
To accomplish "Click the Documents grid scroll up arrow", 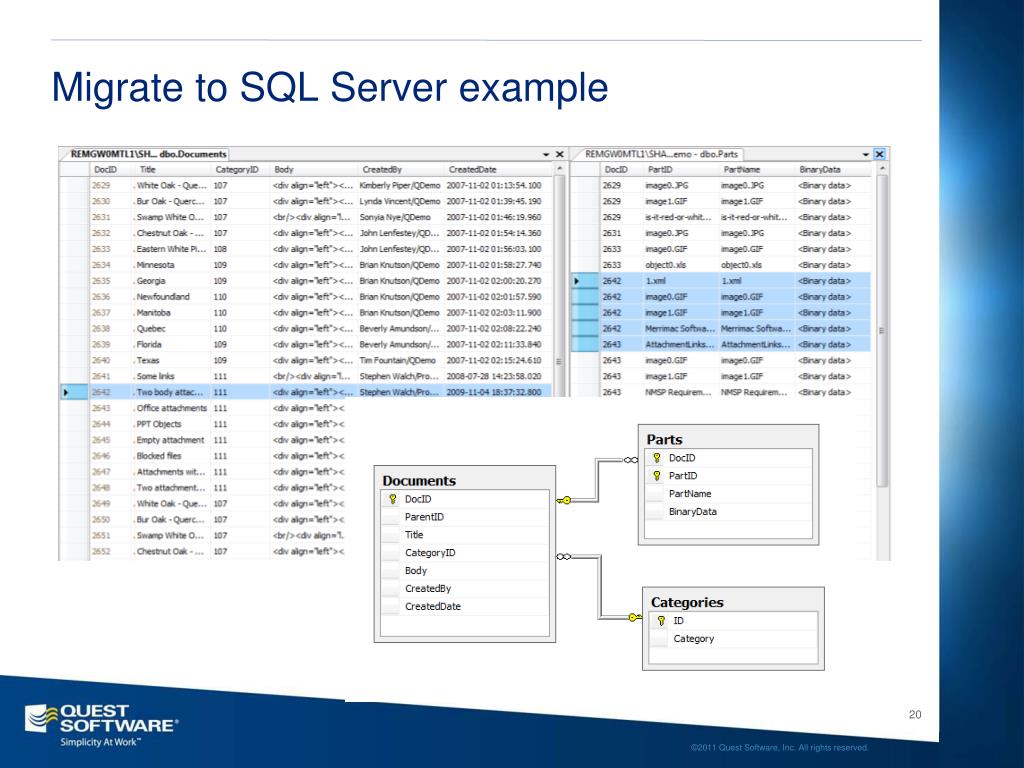I will pos(559,169).
